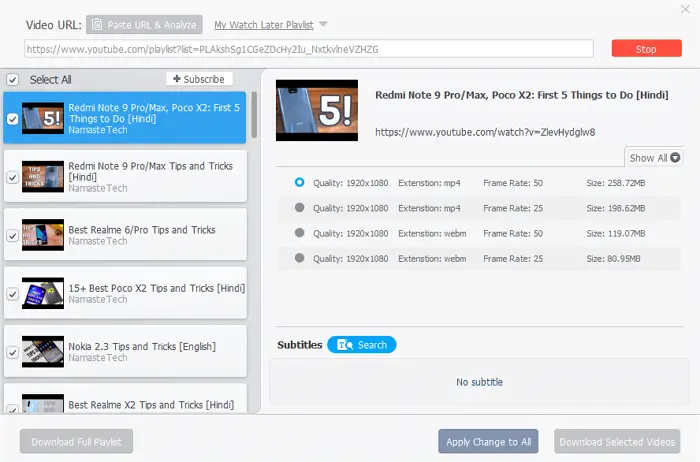This screenshot has width=700, height=462.
Task: Click the No subtitle text area
Action: point(479,382)
